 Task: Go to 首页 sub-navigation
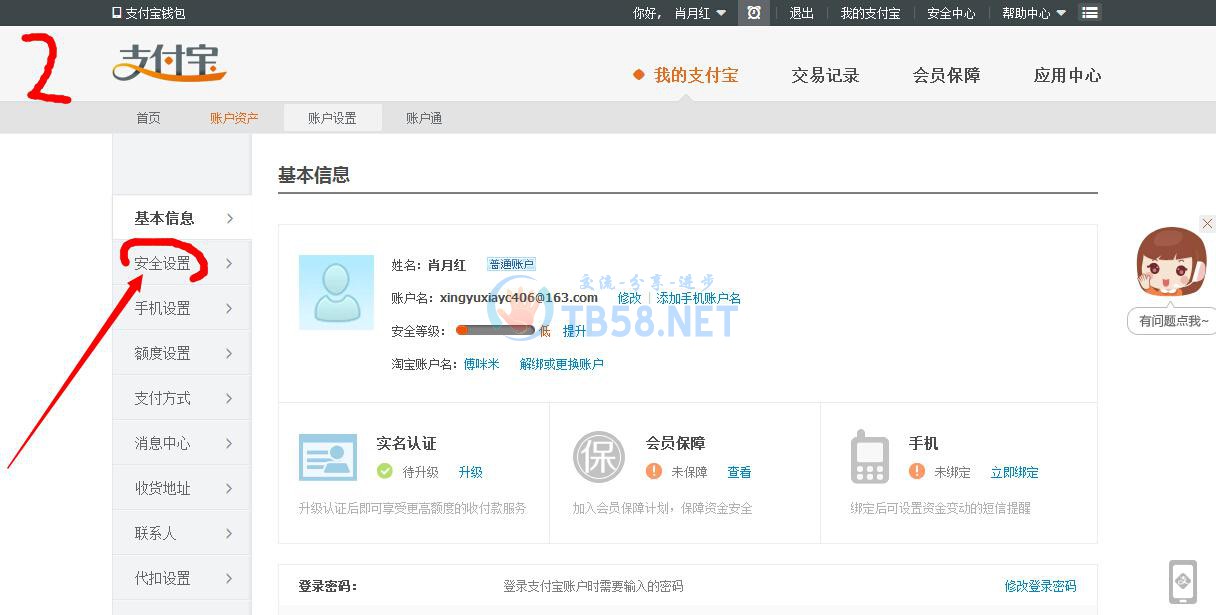click(x=148, y=118)
